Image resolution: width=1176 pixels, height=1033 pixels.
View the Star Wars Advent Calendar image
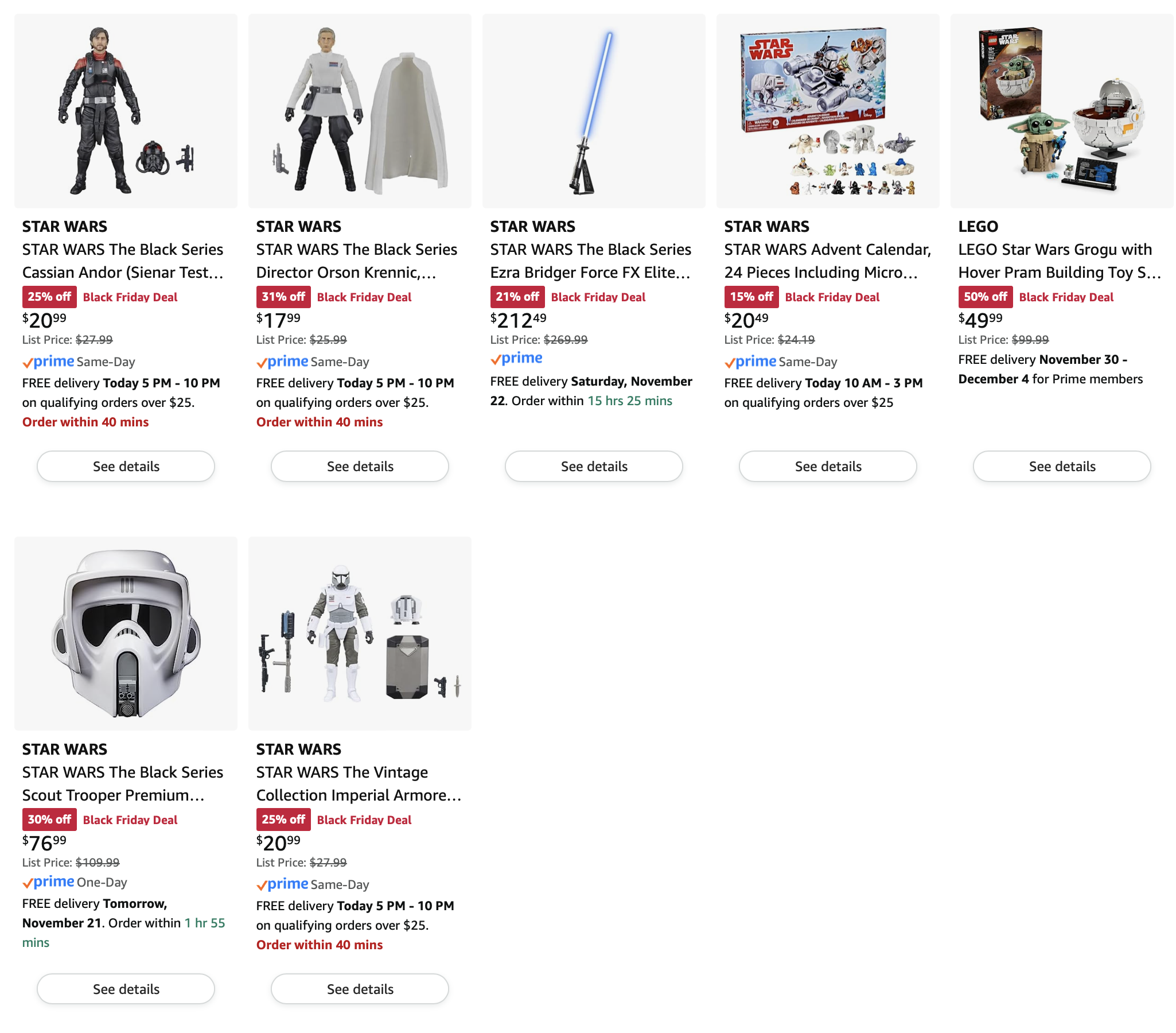tap(827, 111)
